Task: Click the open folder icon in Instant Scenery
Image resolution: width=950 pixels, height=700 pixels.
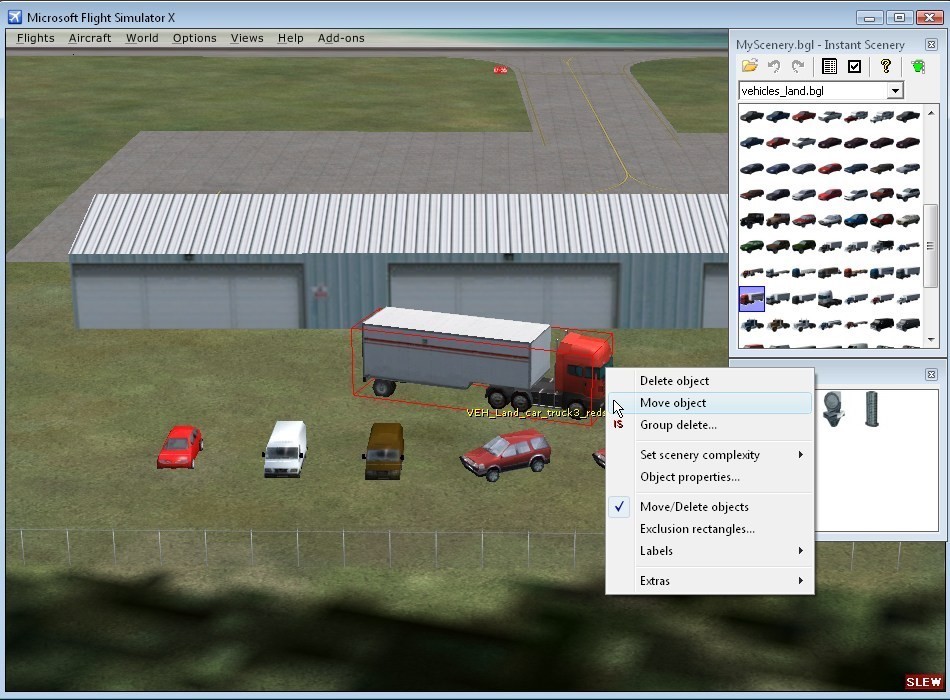Action: click(749, 67)
